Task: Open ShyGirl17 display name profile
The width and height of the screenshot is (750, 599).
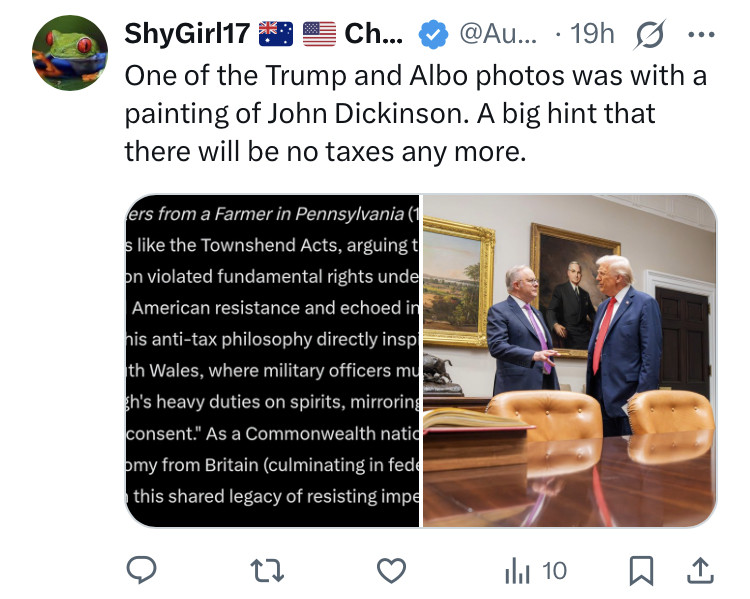Action: (x=187, y=33)
